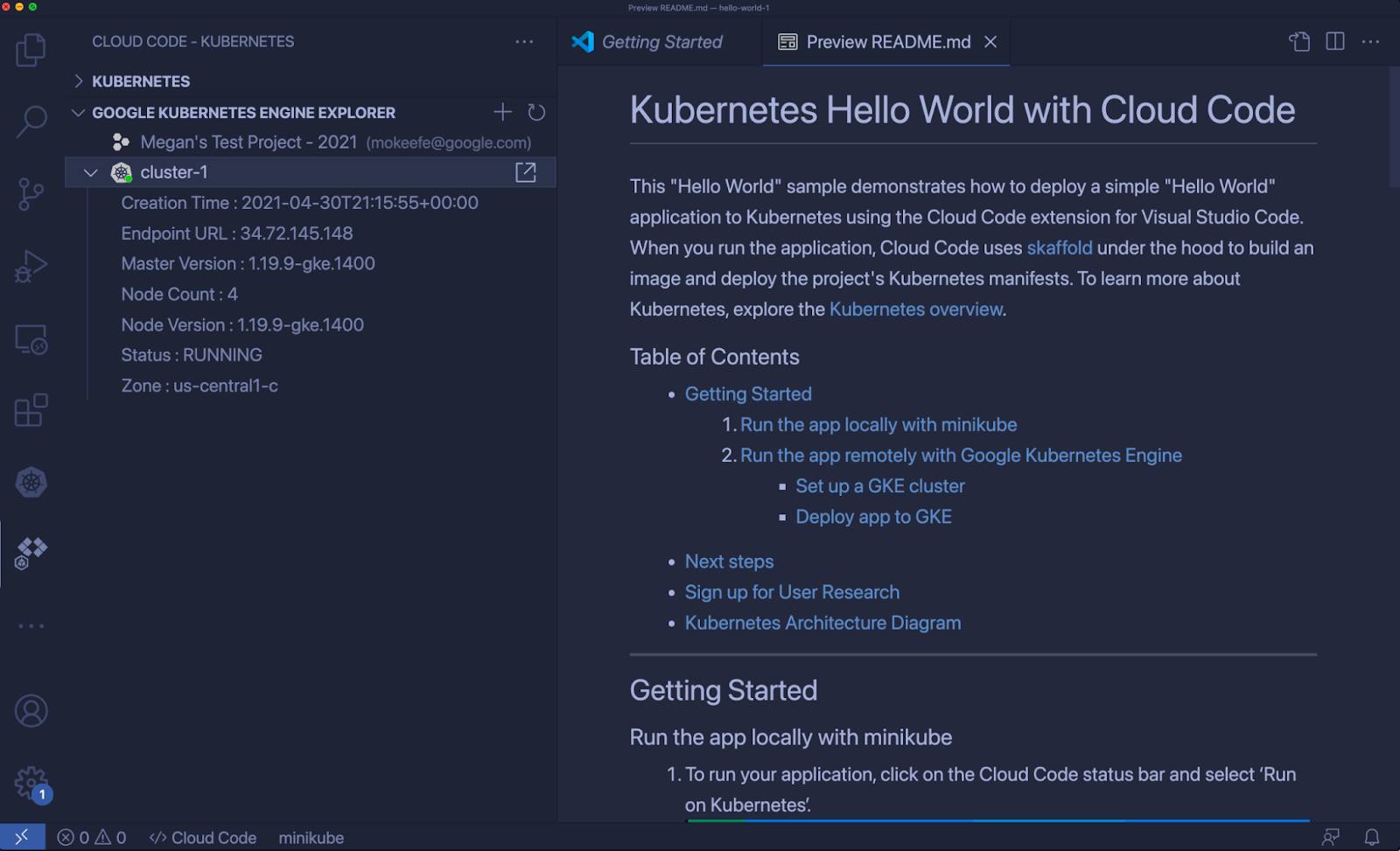Click the minikube item in the status bar
The image size is (1400, 851).
(x=311, y=837)
